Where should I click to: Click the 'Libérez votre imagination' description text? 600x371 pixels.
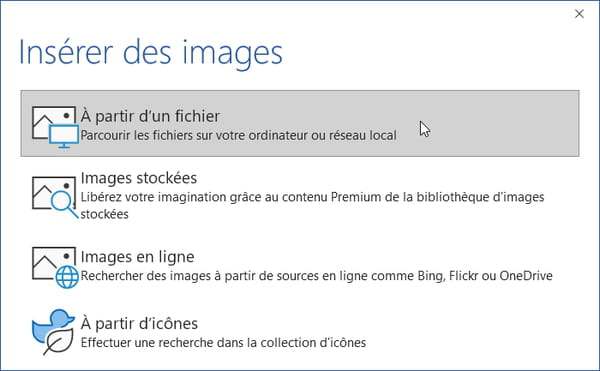[312, 205]
